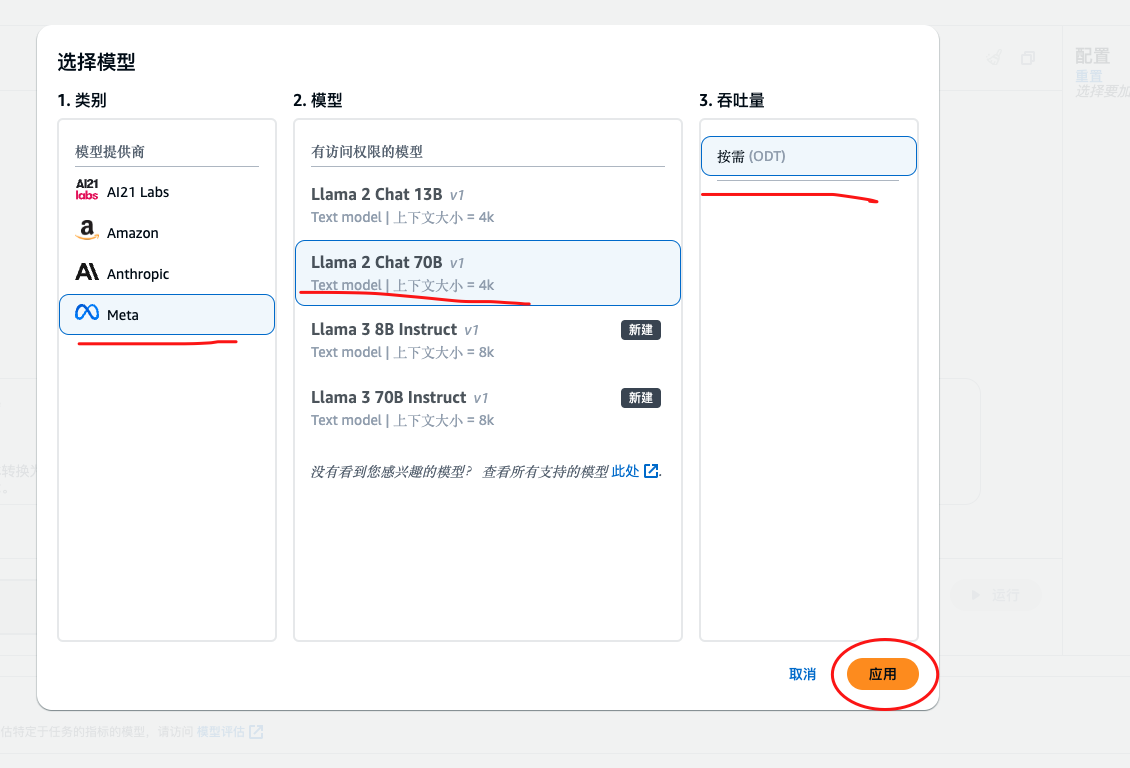The image size is (1130, 768).
Task: Confirm with the orange 应用 button
Action: [883, 674]
